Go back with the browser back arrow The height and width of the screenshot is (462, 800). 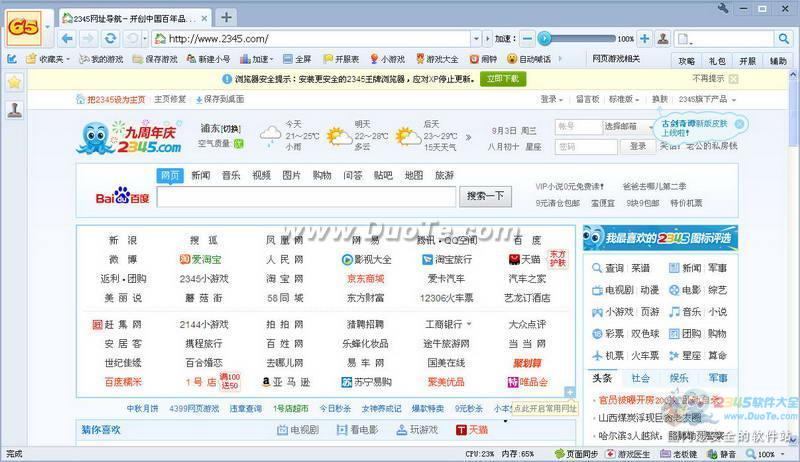[67, 39]
